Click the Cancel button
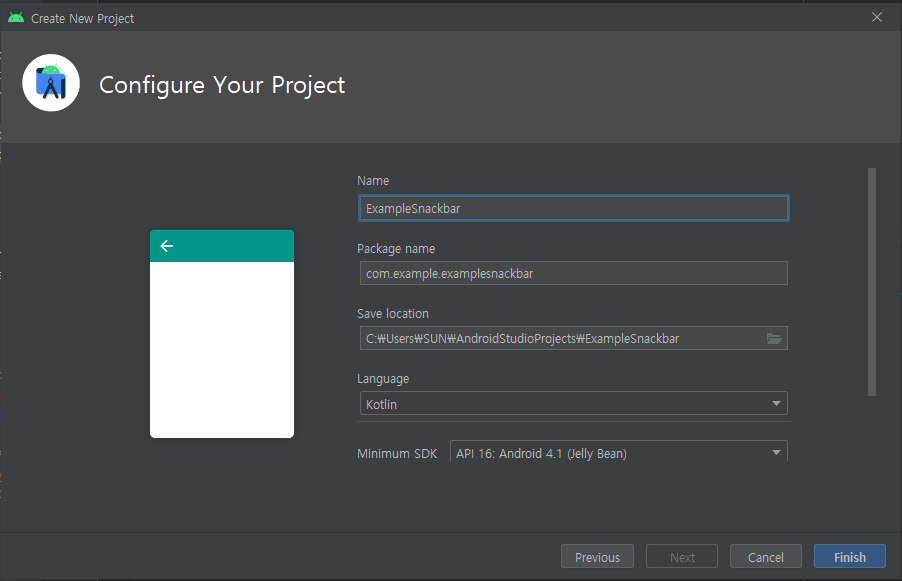Screen dimensions: 902x581 click(x=766, y=556)
